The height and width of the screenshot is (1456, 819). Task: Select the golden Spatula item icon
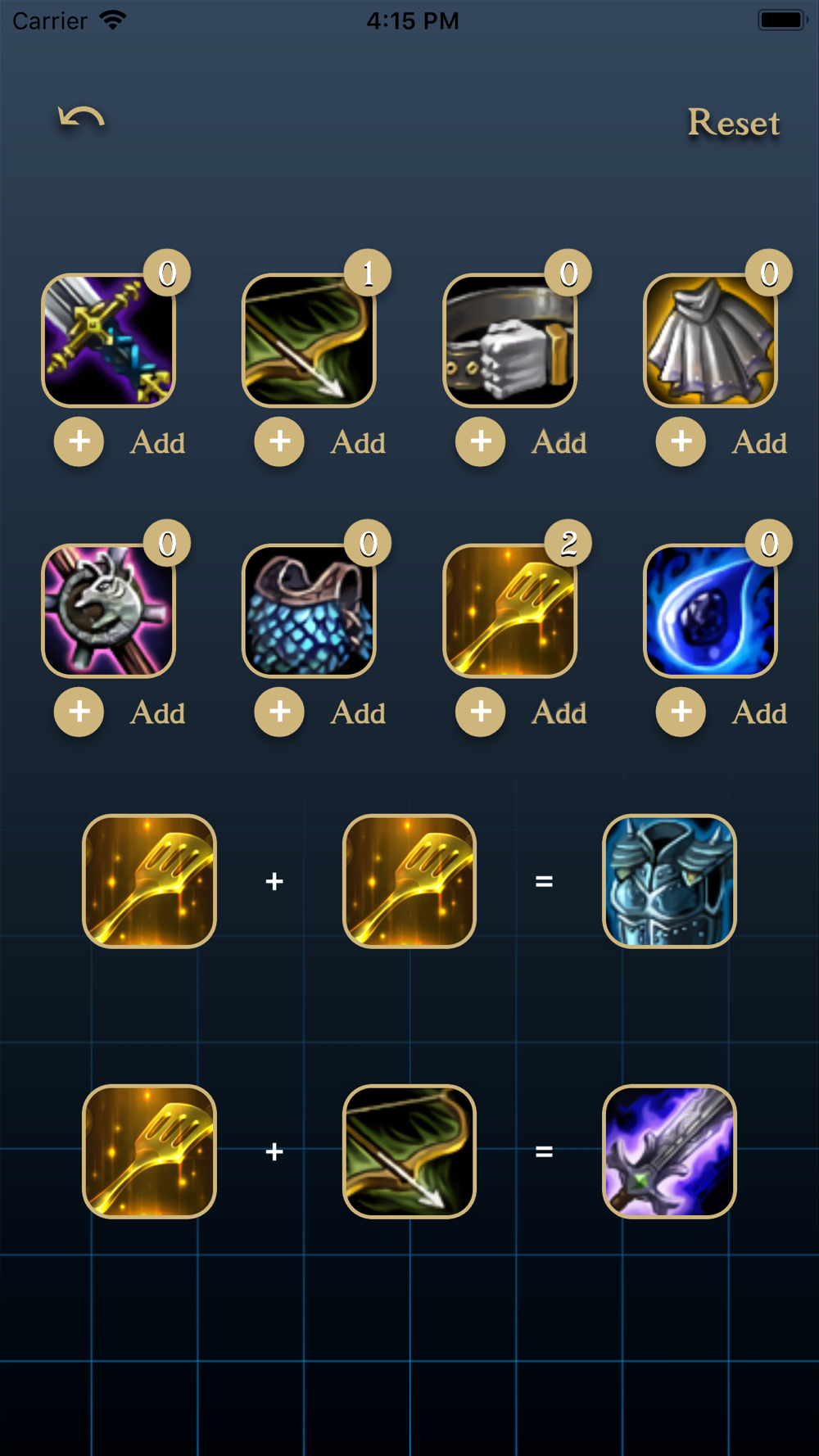pos(510,611)
